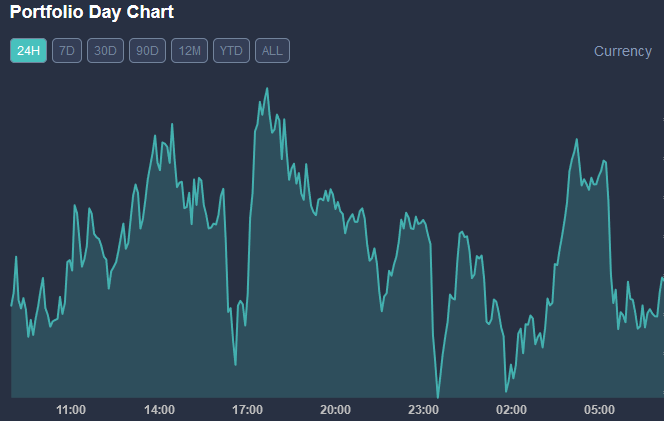This screenshot has height=421, width=664.
Task: Switch to the 12M view
Action: [189, 51]
